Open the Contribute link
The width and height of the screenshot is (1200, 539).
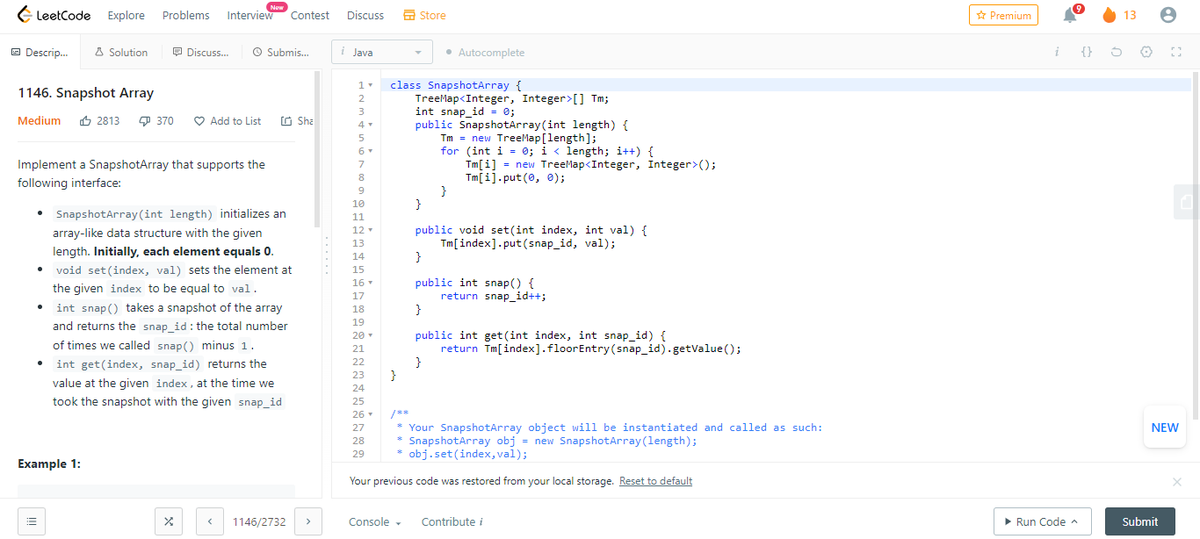pos(453,522)
